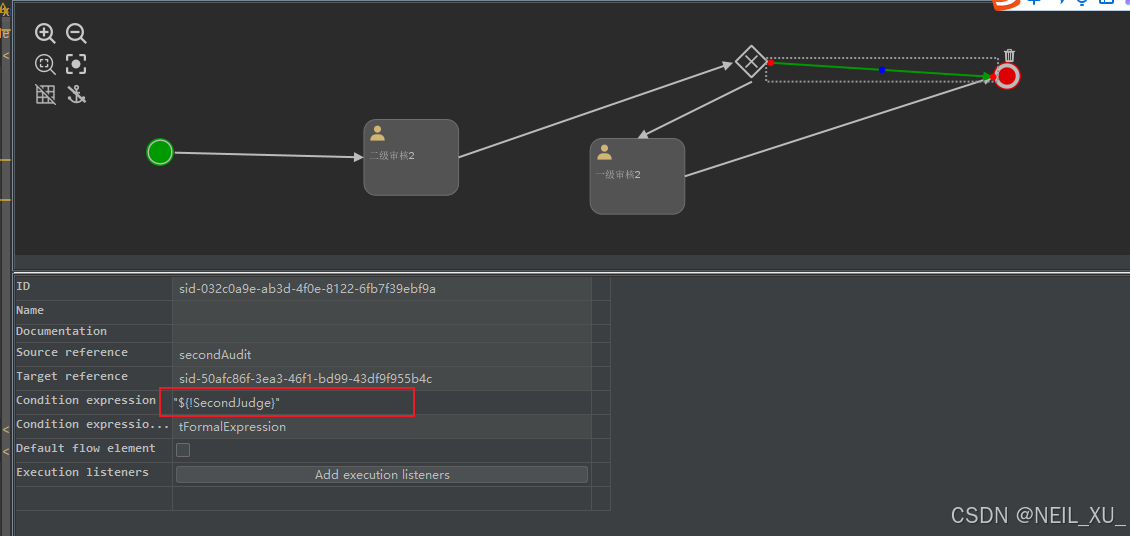Delete the selected flow with the trash icon
1130x536 pixels.
tap(1009, 56)
